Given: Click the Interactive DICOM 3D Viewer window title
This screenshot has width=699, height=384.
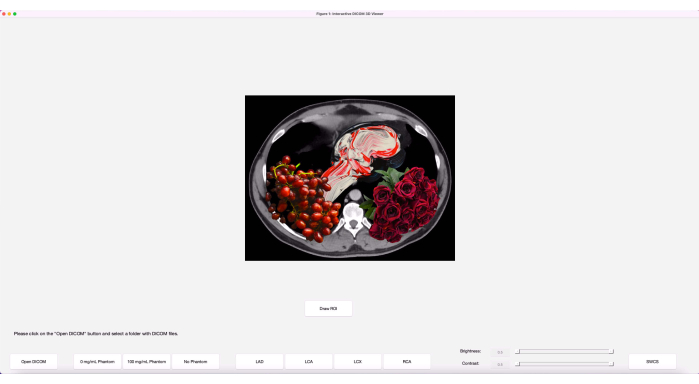Looking at the screenshot, I should click(350, 14).
